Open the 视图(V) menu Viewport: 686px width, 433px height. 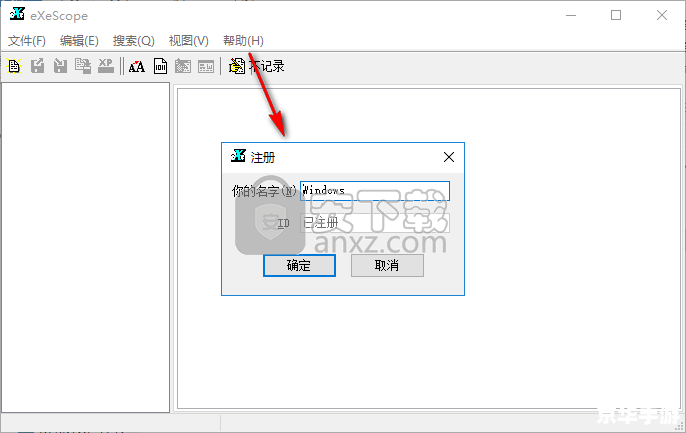[x=189, y=41]
